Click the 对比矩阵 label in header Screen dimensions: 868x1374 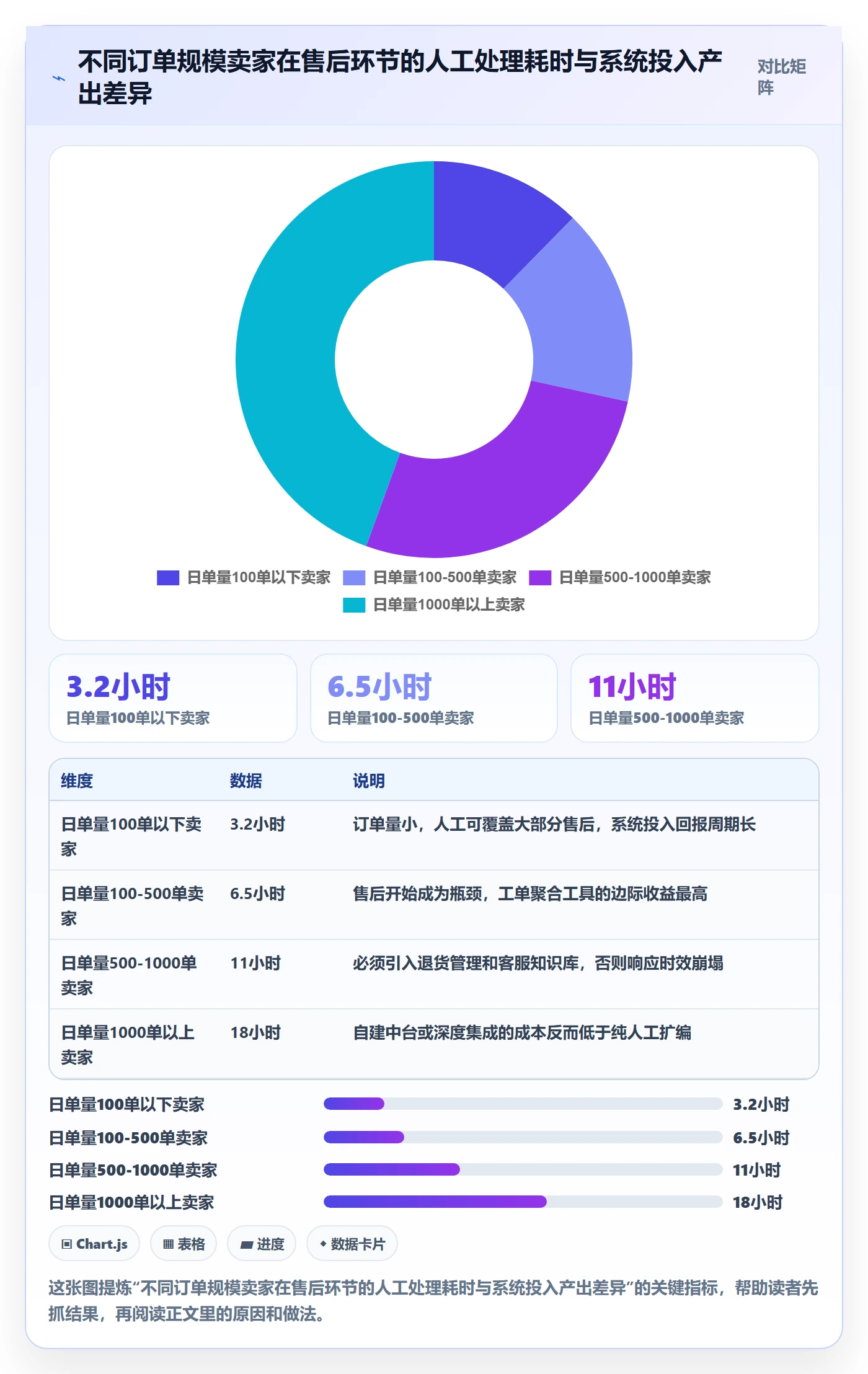pos(782,77)
